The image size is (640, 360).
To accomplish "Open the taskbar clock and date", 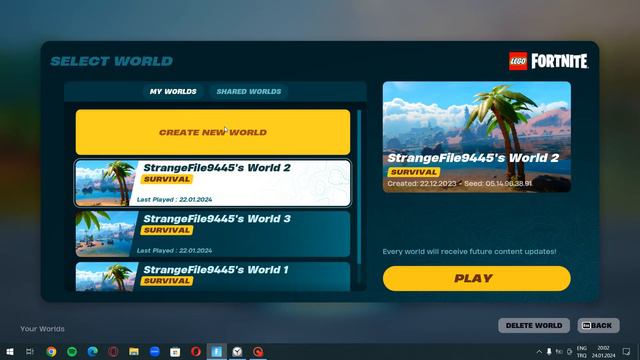I will 604,351.
